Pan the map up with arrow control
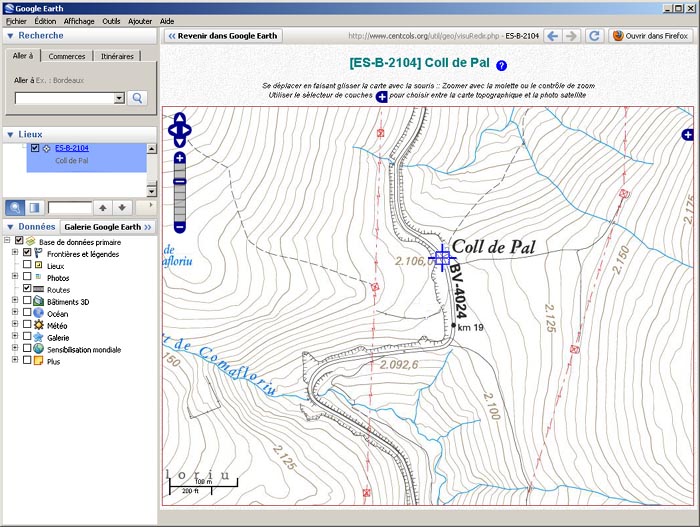The width and height of the screenshot is (700, 527). point(179,118)
